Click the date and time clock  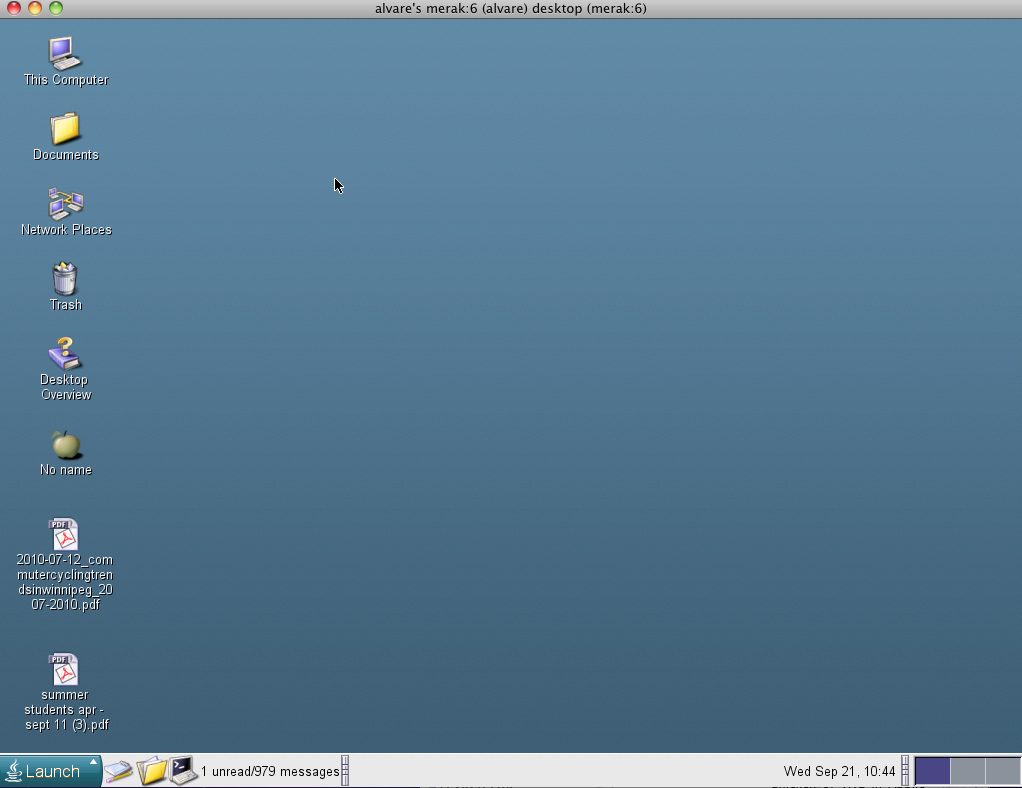[x=839, y=771]
